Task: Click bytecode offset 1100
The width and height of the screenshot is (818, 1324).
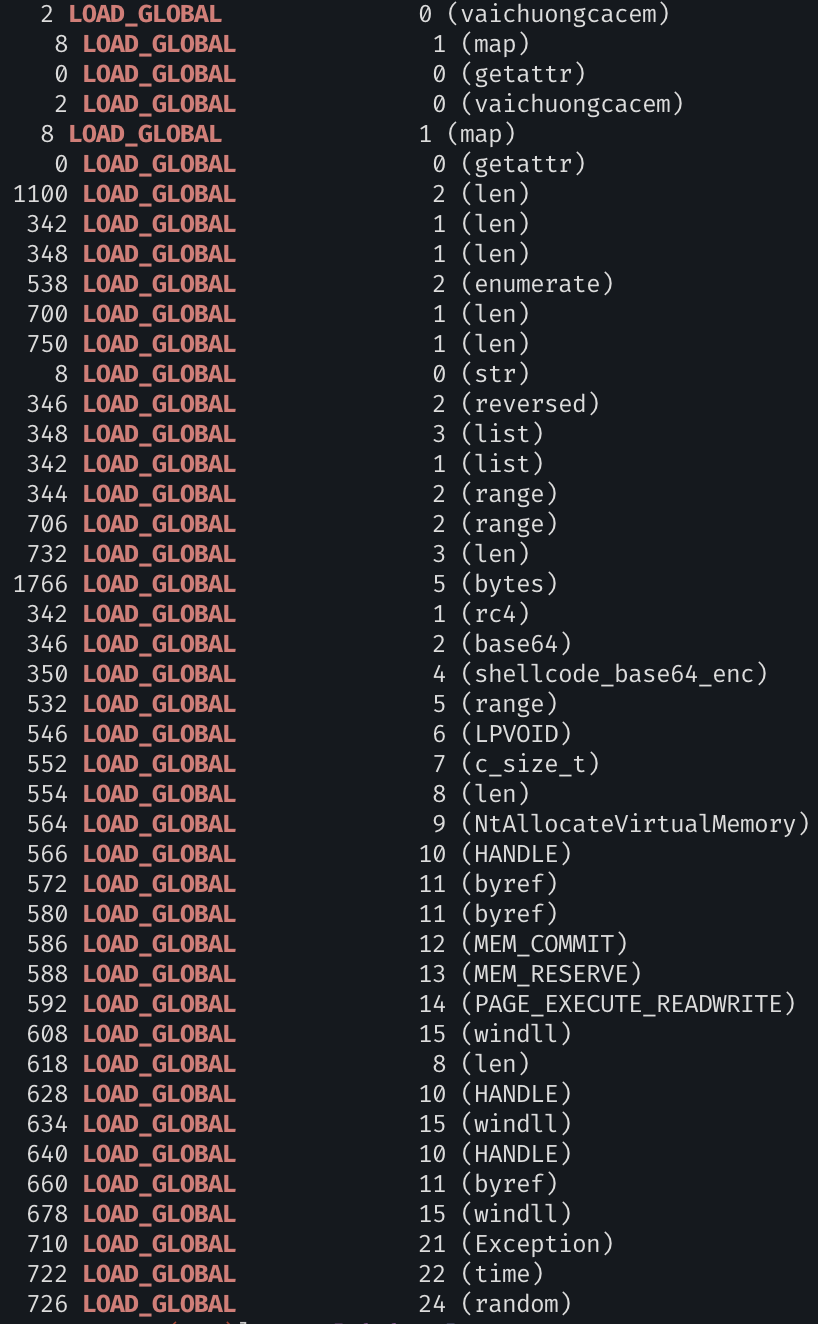Action: coord(40,194)
